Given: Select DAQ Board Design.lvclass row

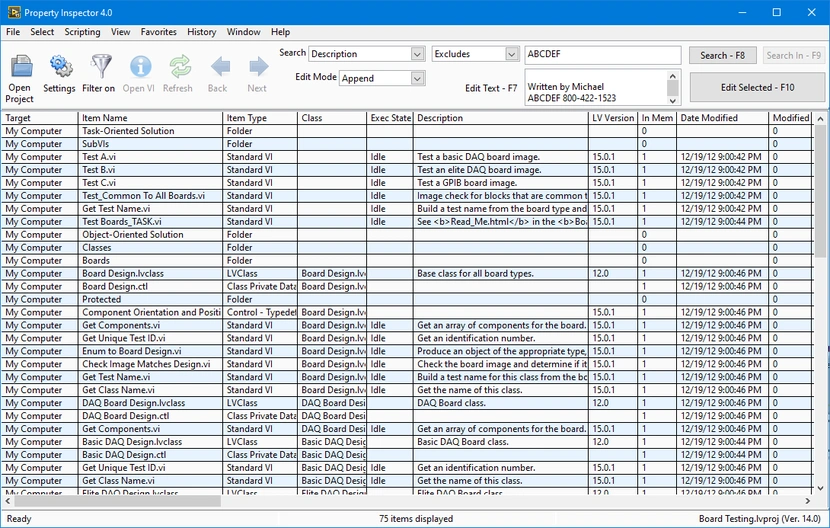Looking at the screenshot, I should click(407, 403).
